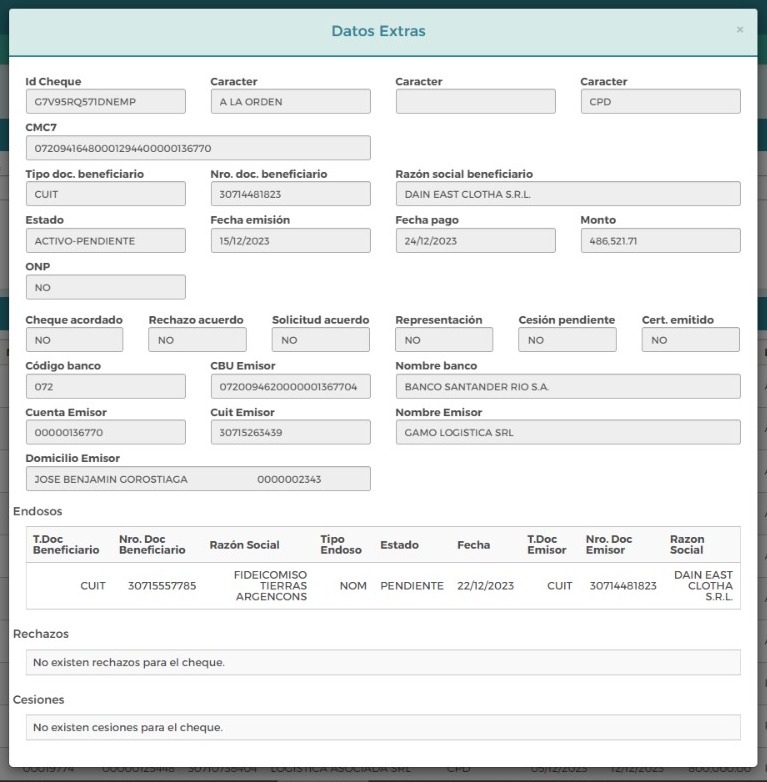Click the CMC7 number field
Image resolution: width=767 pixels, height=782 pixels.
coord(198,148)
